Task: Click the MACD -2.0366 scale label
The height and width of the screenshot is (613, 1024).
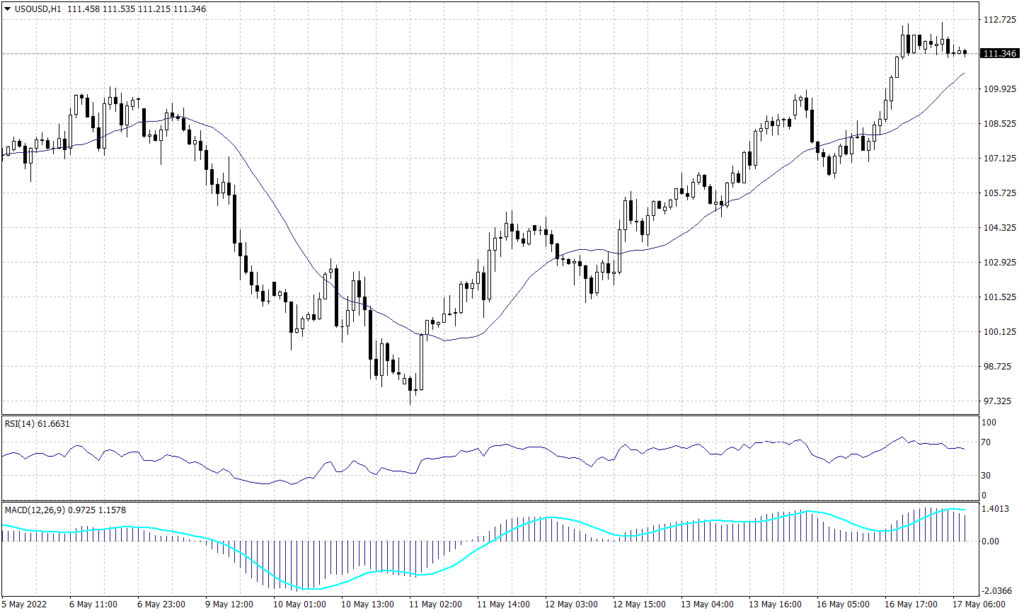Action: point(998,590)
